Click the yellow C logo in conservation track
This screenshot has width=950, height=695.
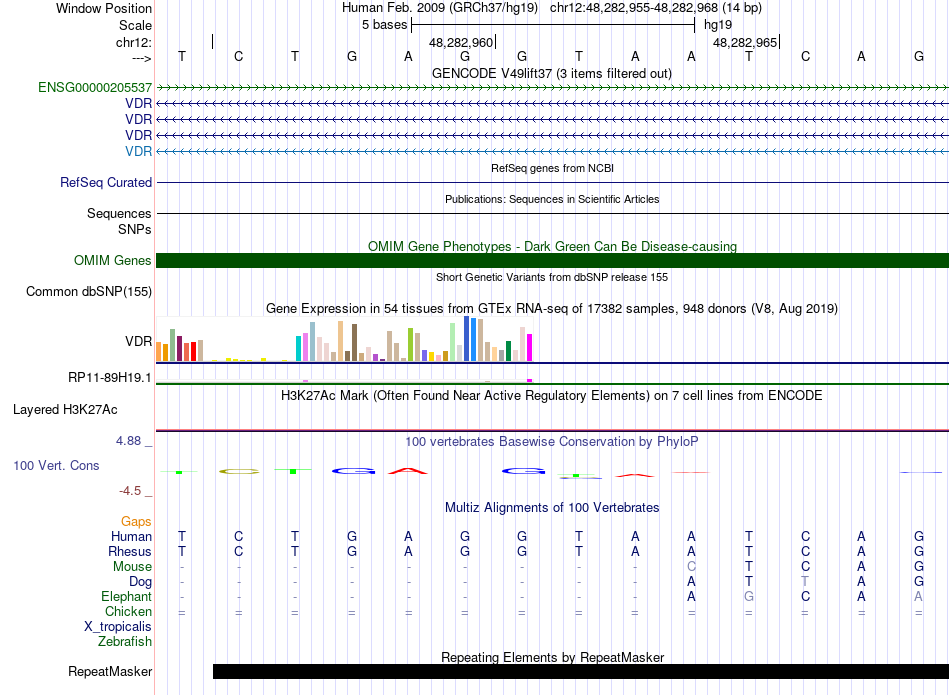pos(239,471)
